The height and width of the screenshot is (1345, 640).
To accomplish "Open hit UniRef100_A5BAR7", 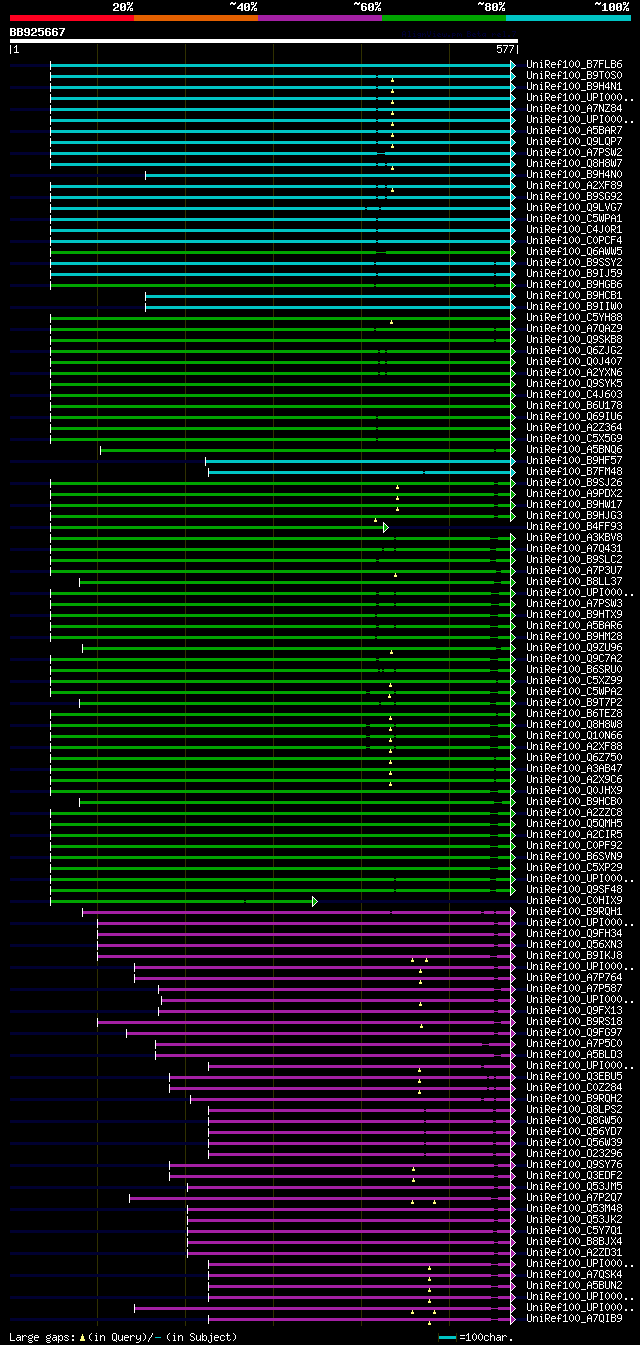I will click(x=574, y=130).
